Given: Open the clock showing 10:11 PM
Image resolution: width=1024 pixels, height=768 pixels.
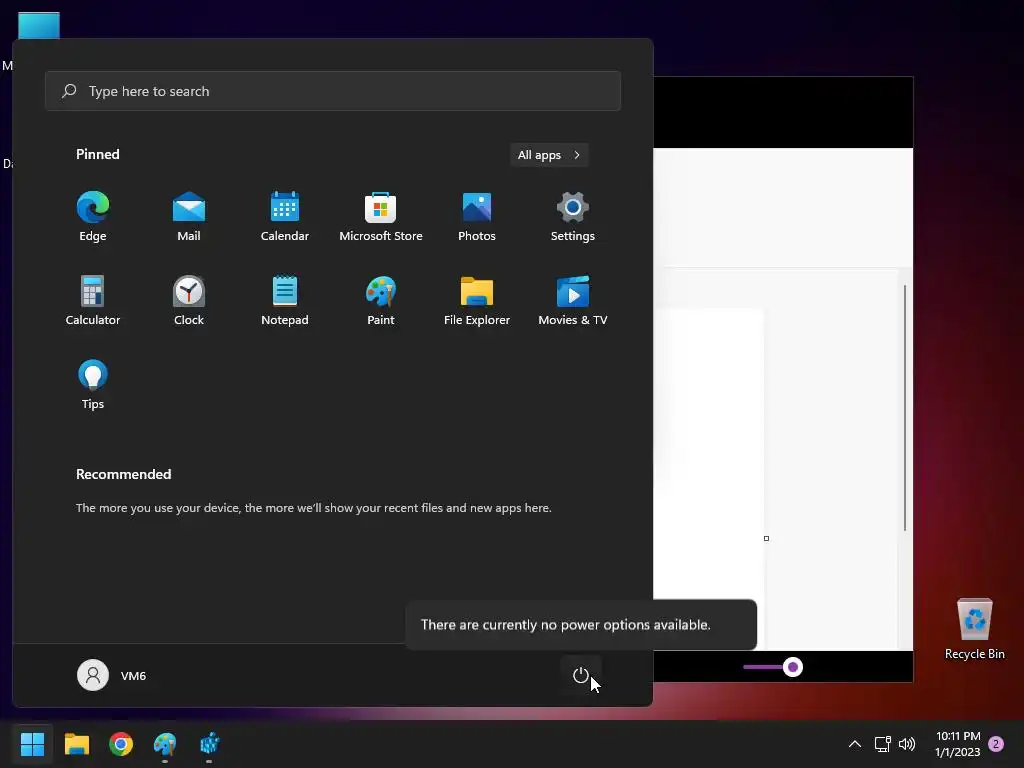Looking at the screenshot, I should click(x=958, y=744).
